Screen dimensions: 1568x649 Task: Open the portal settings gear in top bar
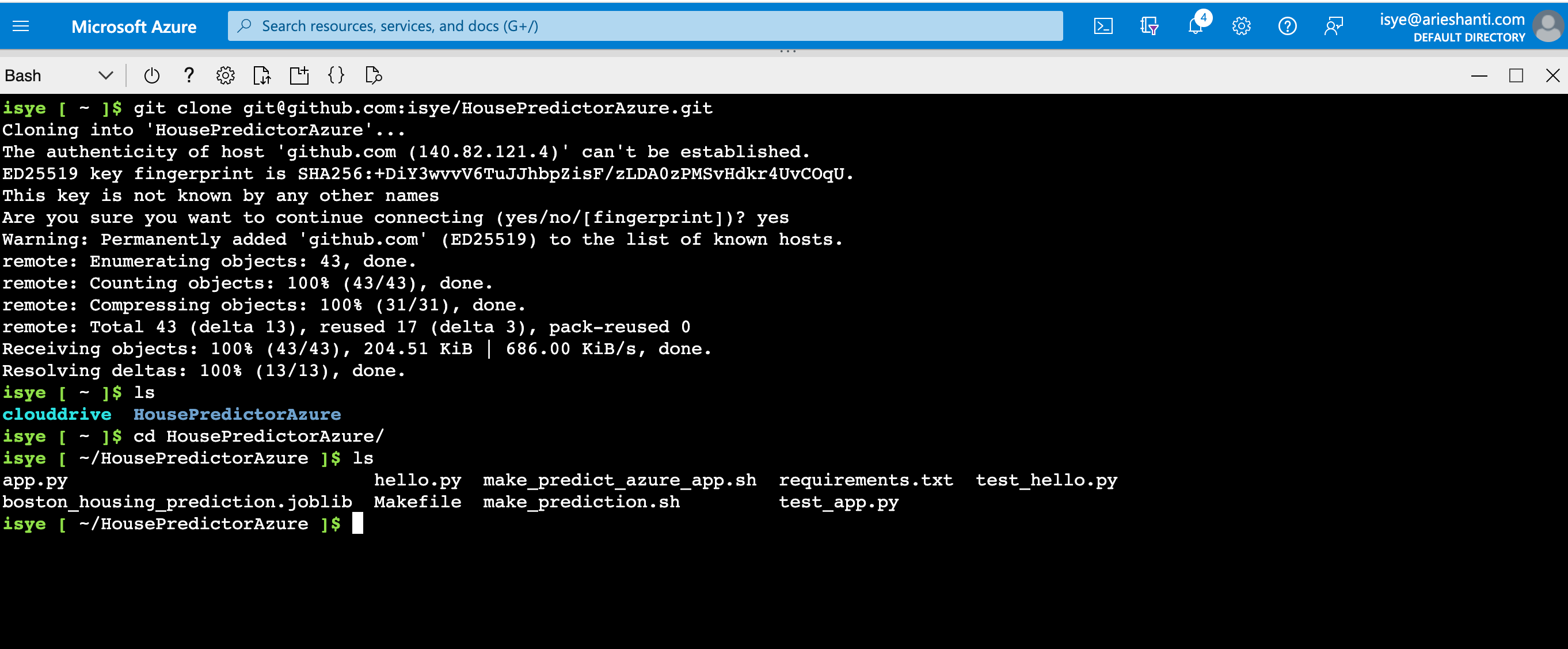pyautogui.click(x=1242, y=25)
